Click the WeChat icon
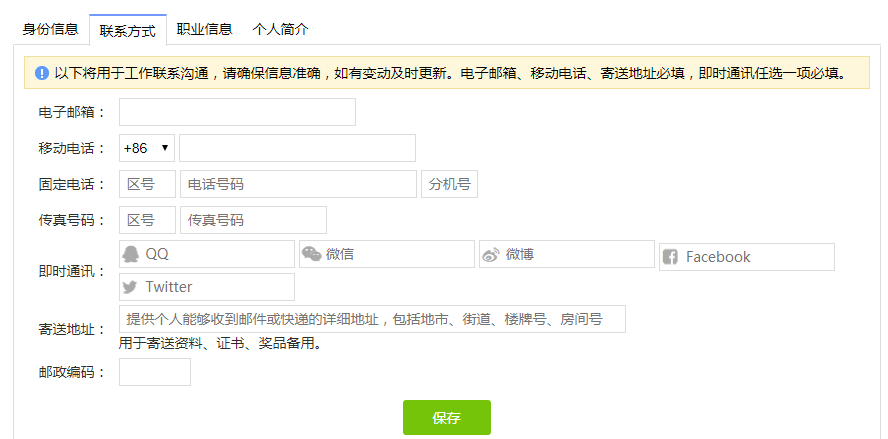 311,254
